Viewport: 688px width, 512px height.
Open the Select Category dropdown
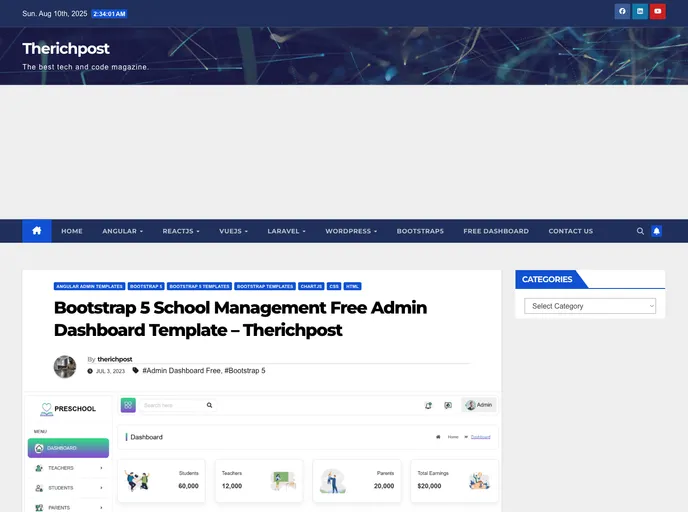coord(590,306)
